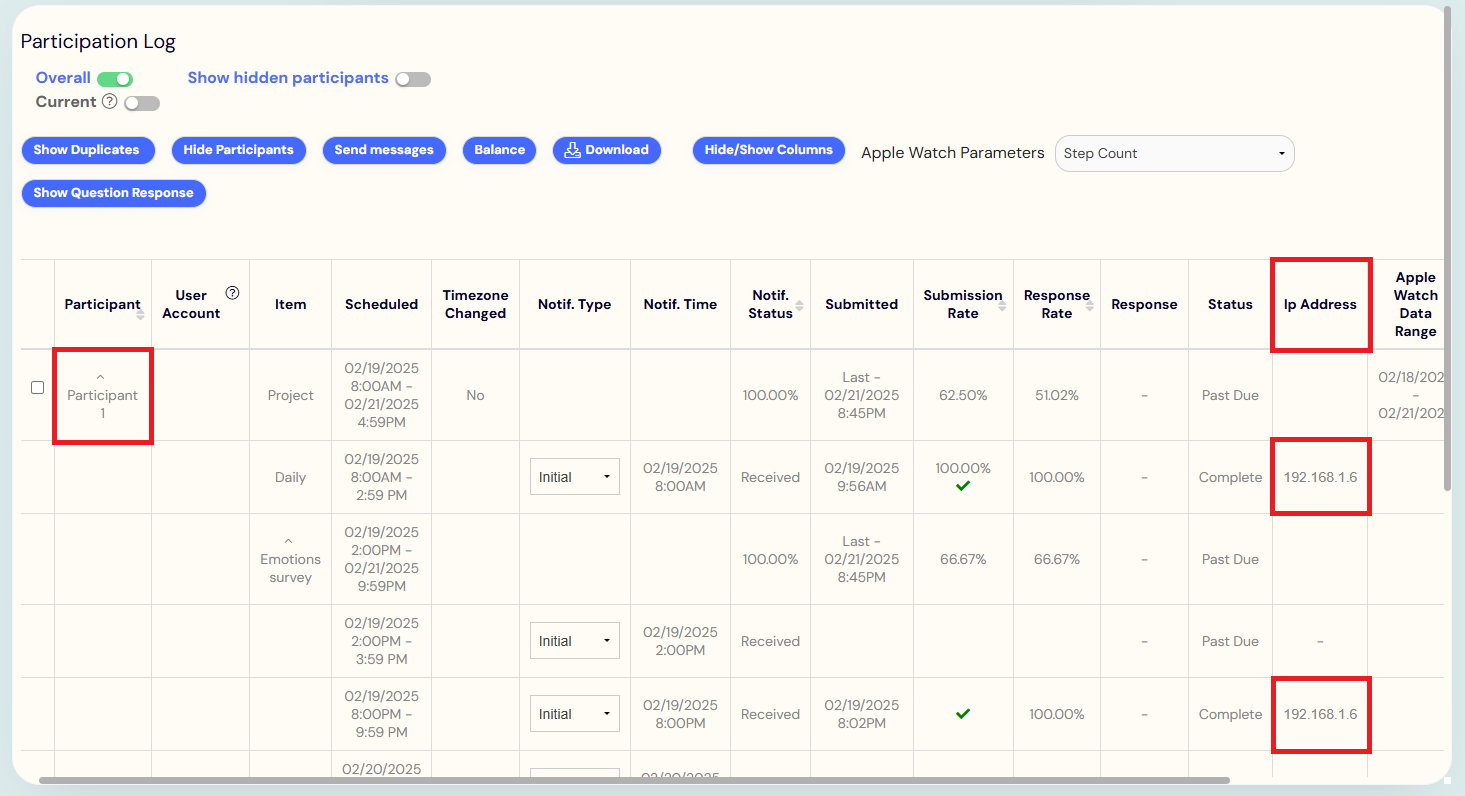Click the No value under Timezone Changed
This screenshot has width=1465, height=796.
[475, 395]
